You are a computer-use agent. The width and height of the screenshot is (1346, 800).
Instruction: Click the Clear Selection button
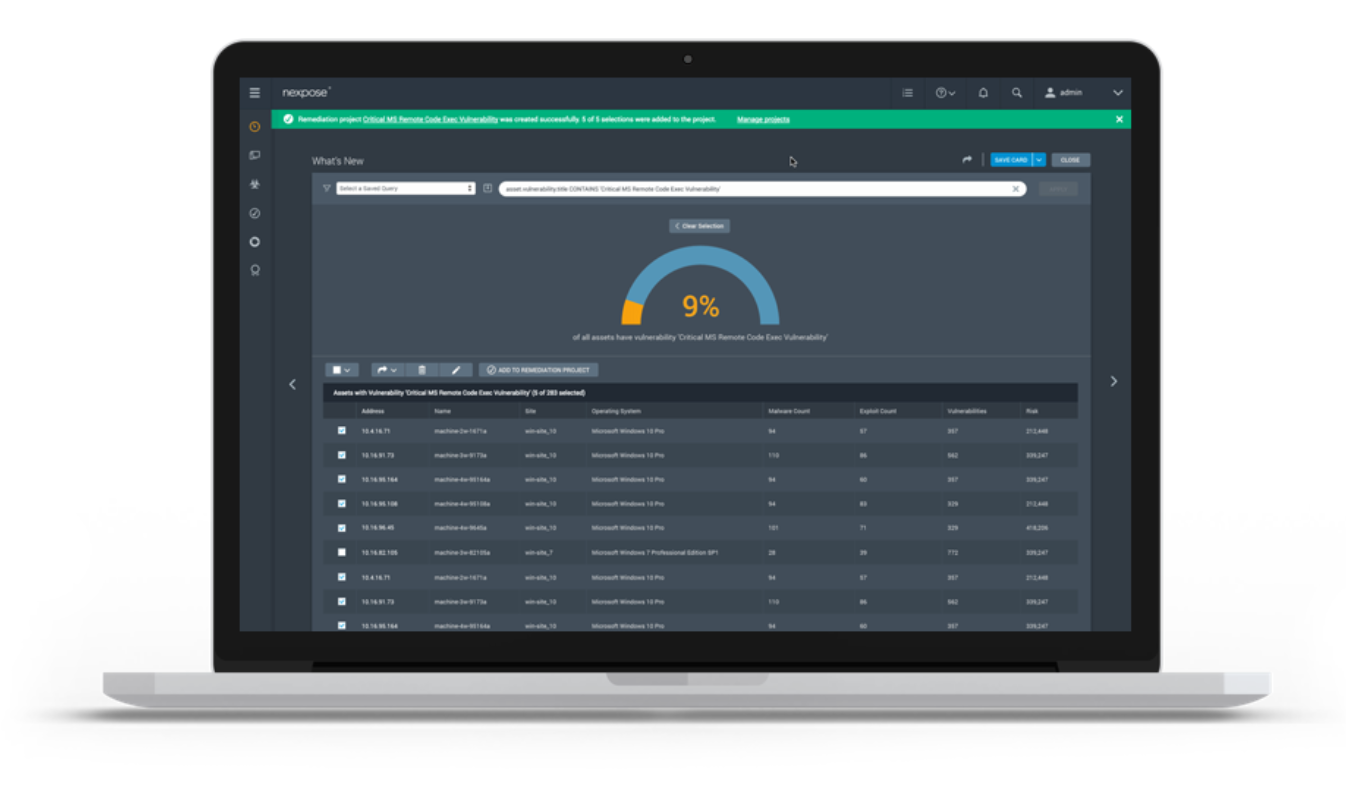point(700,226)
